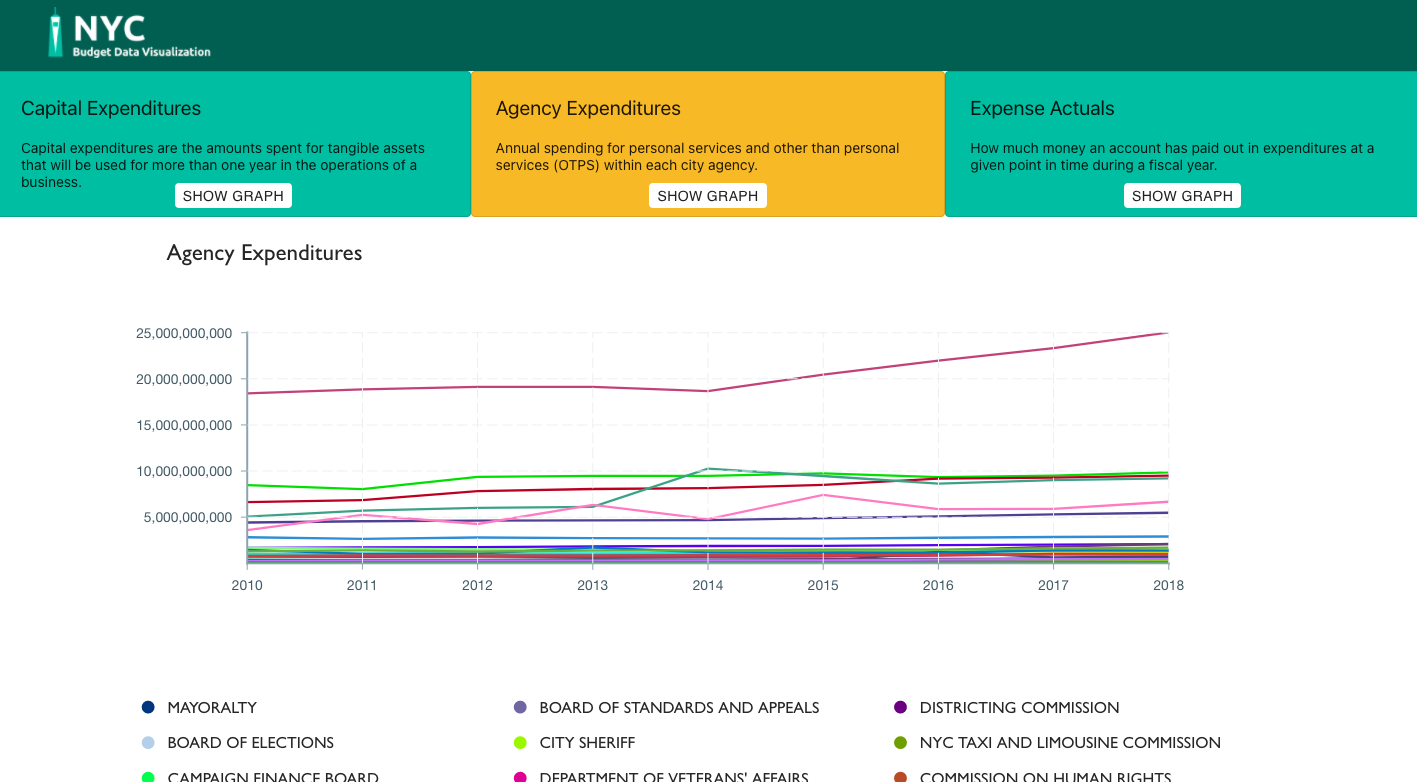Click the NYC TAXI AND LIMOUSINE COMMISSION dot

[x=900, y=743]
